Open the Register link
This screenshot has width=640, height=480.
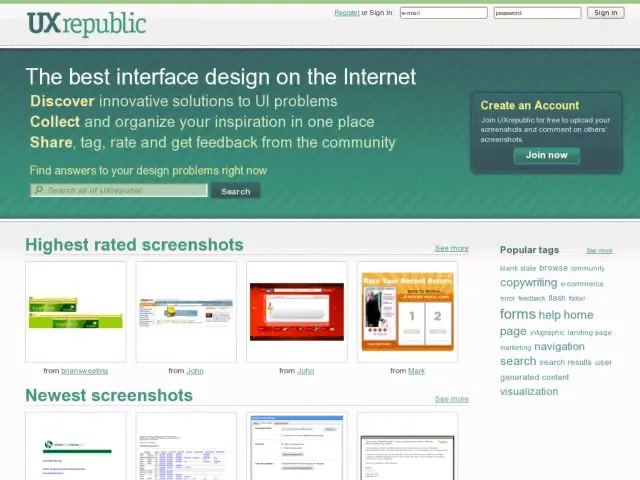coord(347,13)
